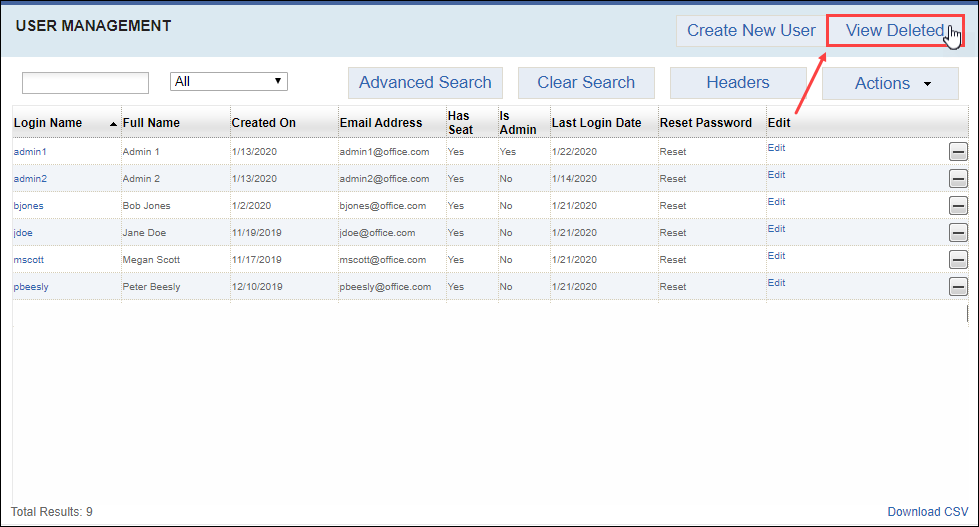Click Is Admin Yes for admin1

point(508,152)
